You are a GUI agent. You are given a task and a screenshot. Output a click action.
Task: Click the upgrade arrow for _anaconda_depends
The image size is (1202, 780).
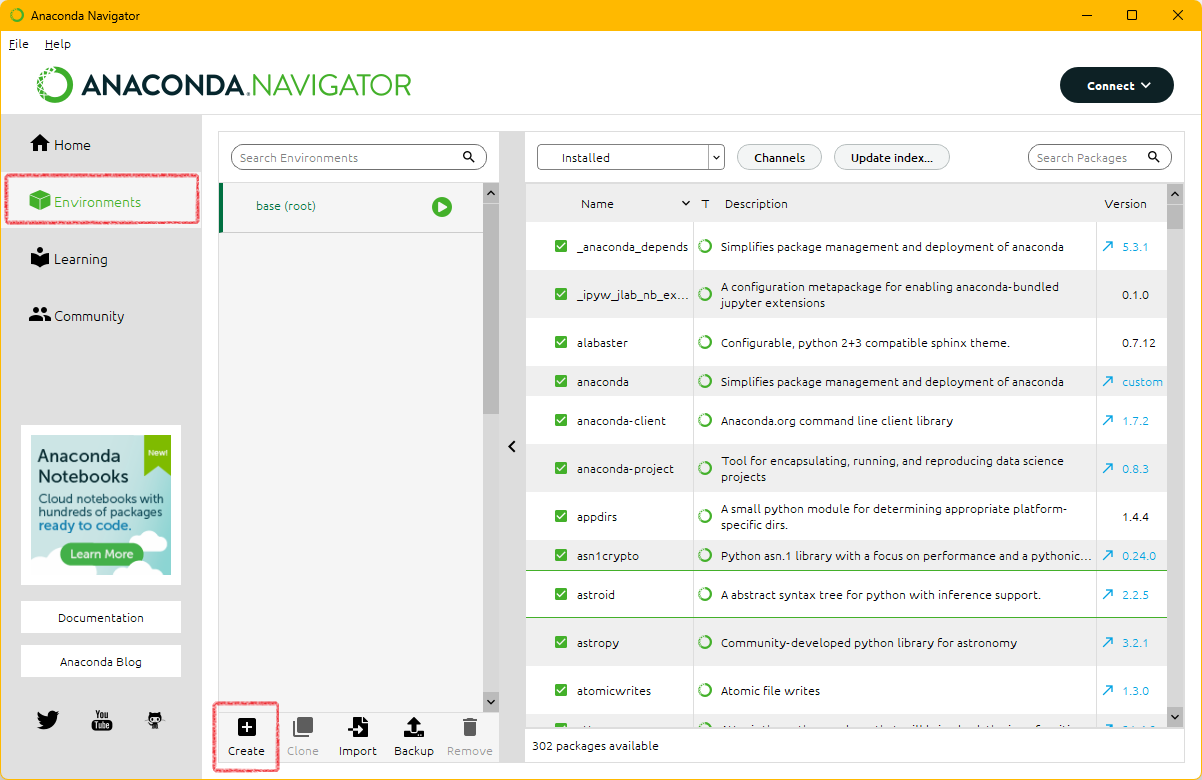(x=1108, y=246)
